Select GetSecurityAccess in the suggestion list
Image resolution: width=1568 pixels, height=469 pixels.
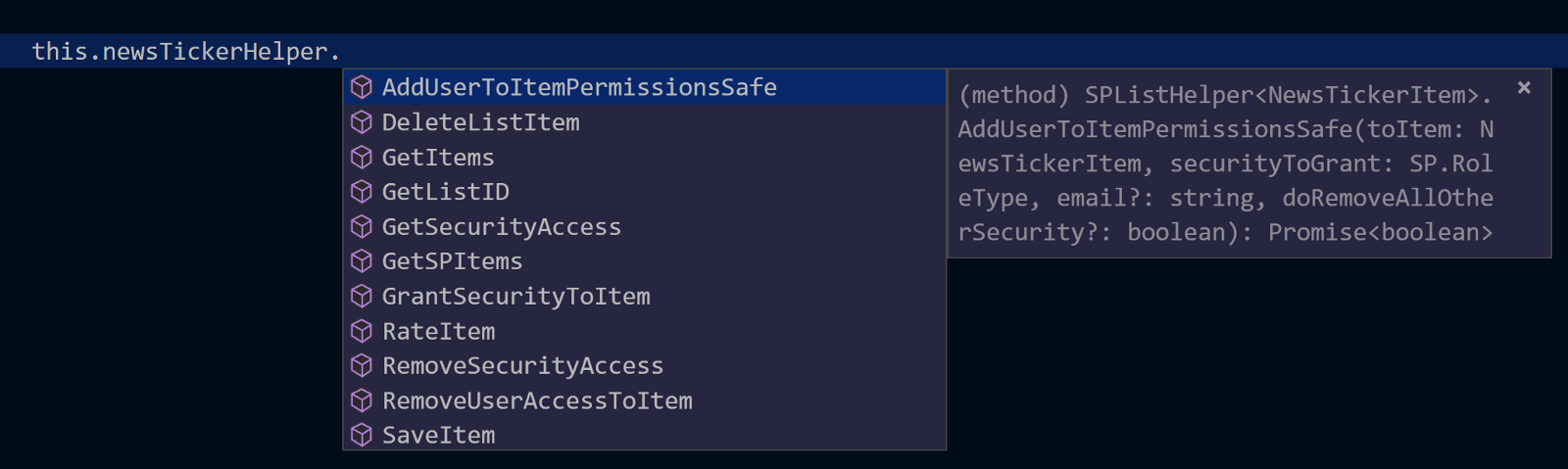[x=501, y=227]
